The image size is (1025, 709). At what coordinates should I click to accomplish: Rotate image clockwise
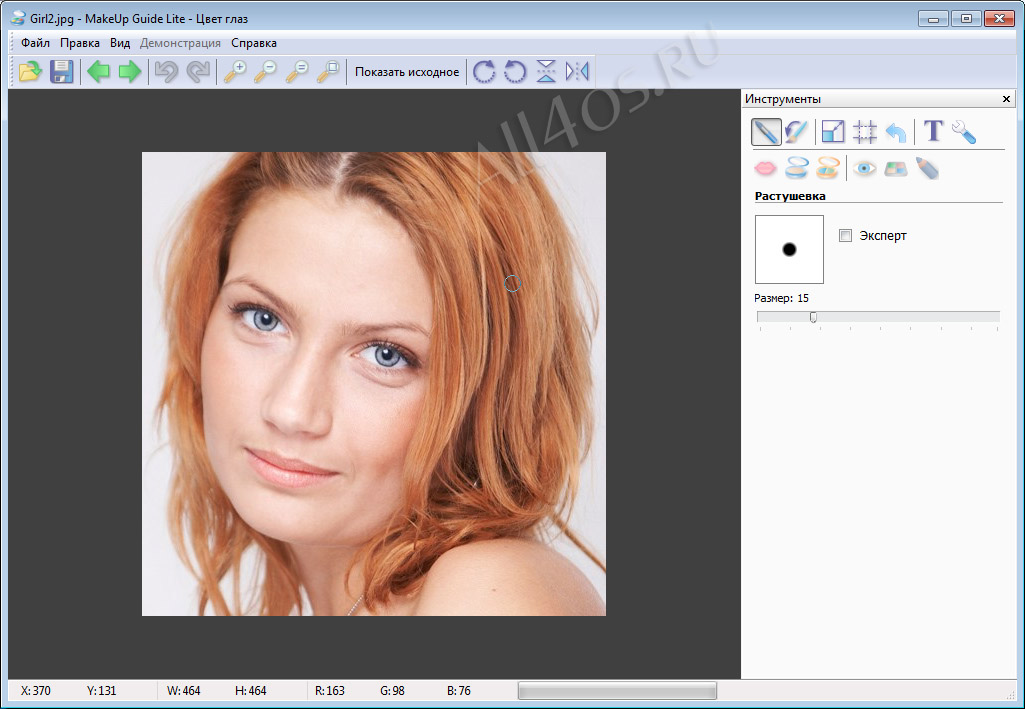[484, 71]
